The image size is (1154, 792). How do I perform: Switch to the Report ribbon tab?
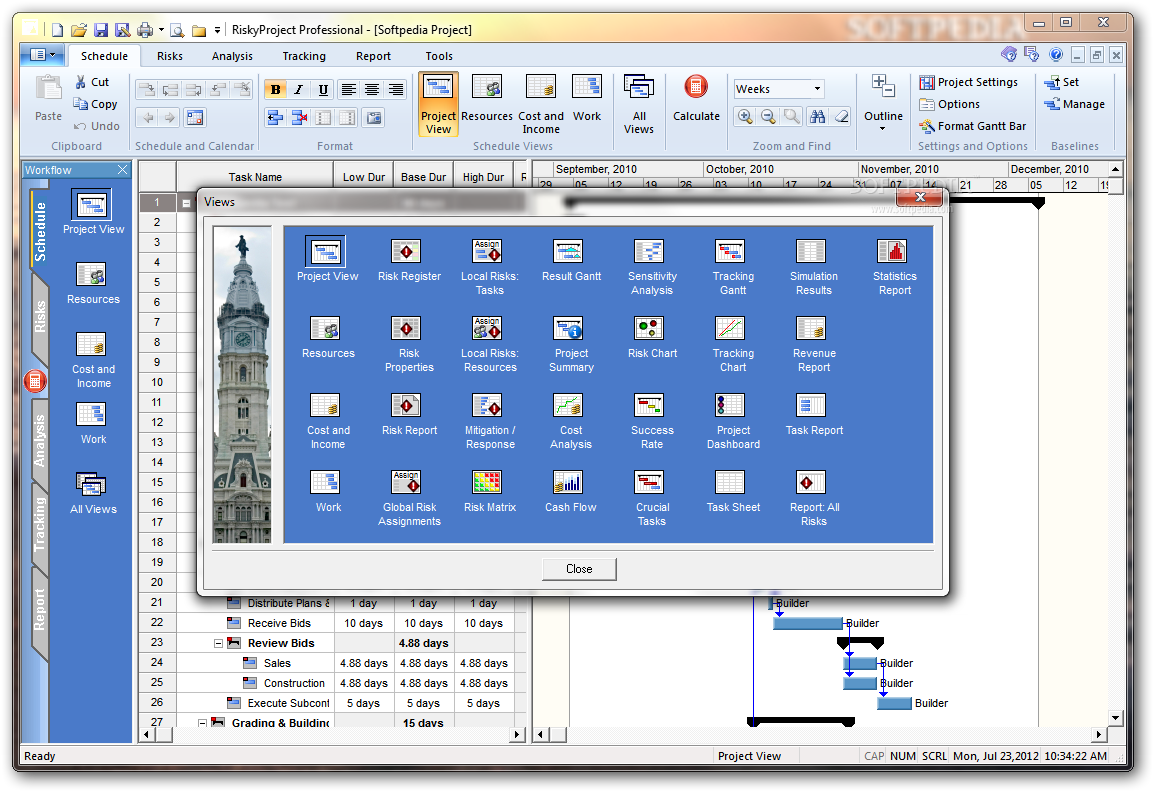373,56
